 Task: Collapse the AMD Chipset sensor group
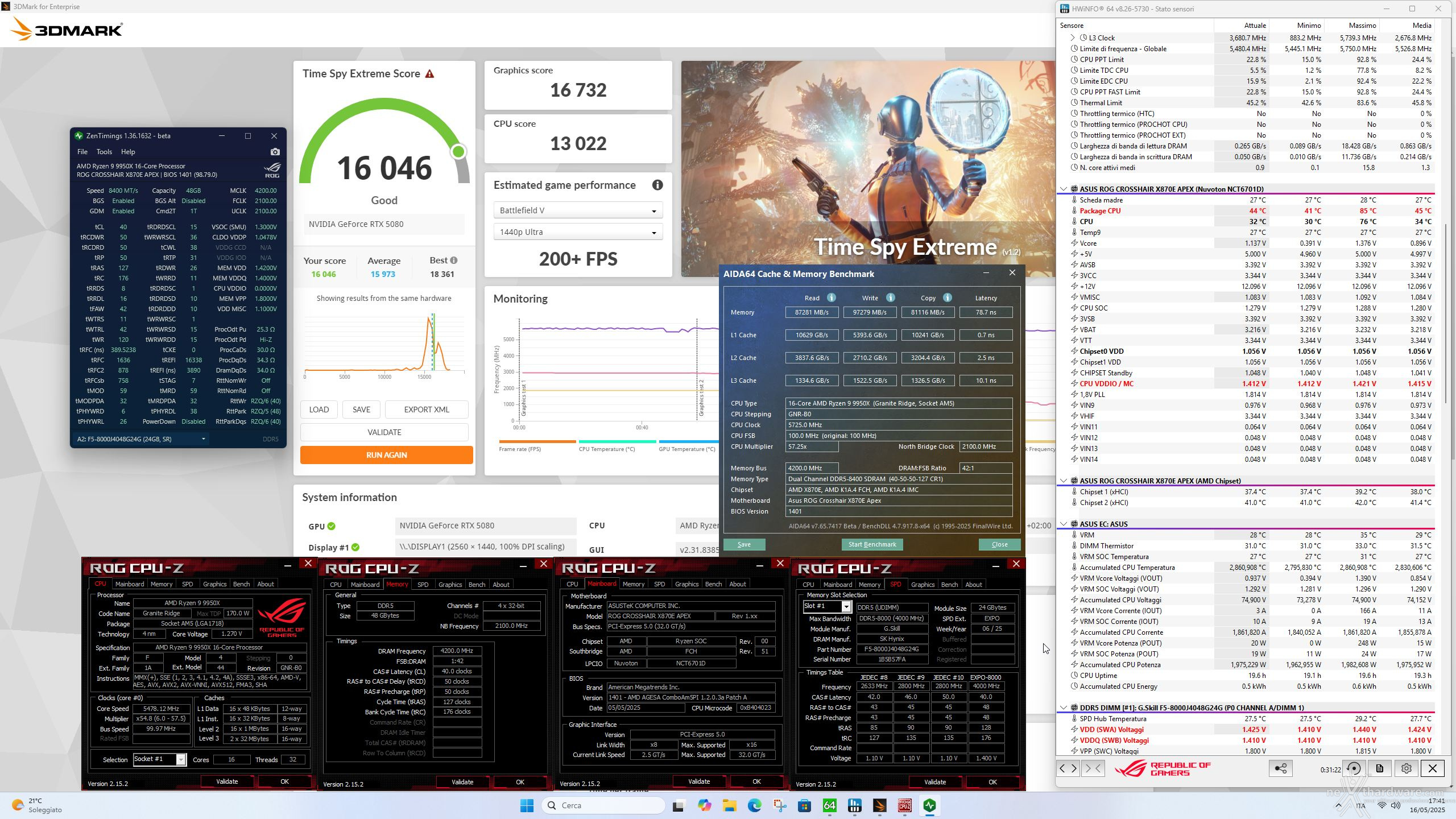click(1064, 481)
